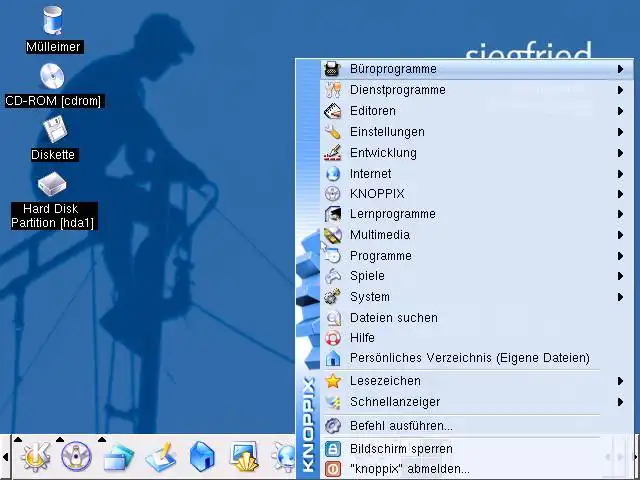Expand the Dienstprogramme submenu arrow

tap(620, 90)
